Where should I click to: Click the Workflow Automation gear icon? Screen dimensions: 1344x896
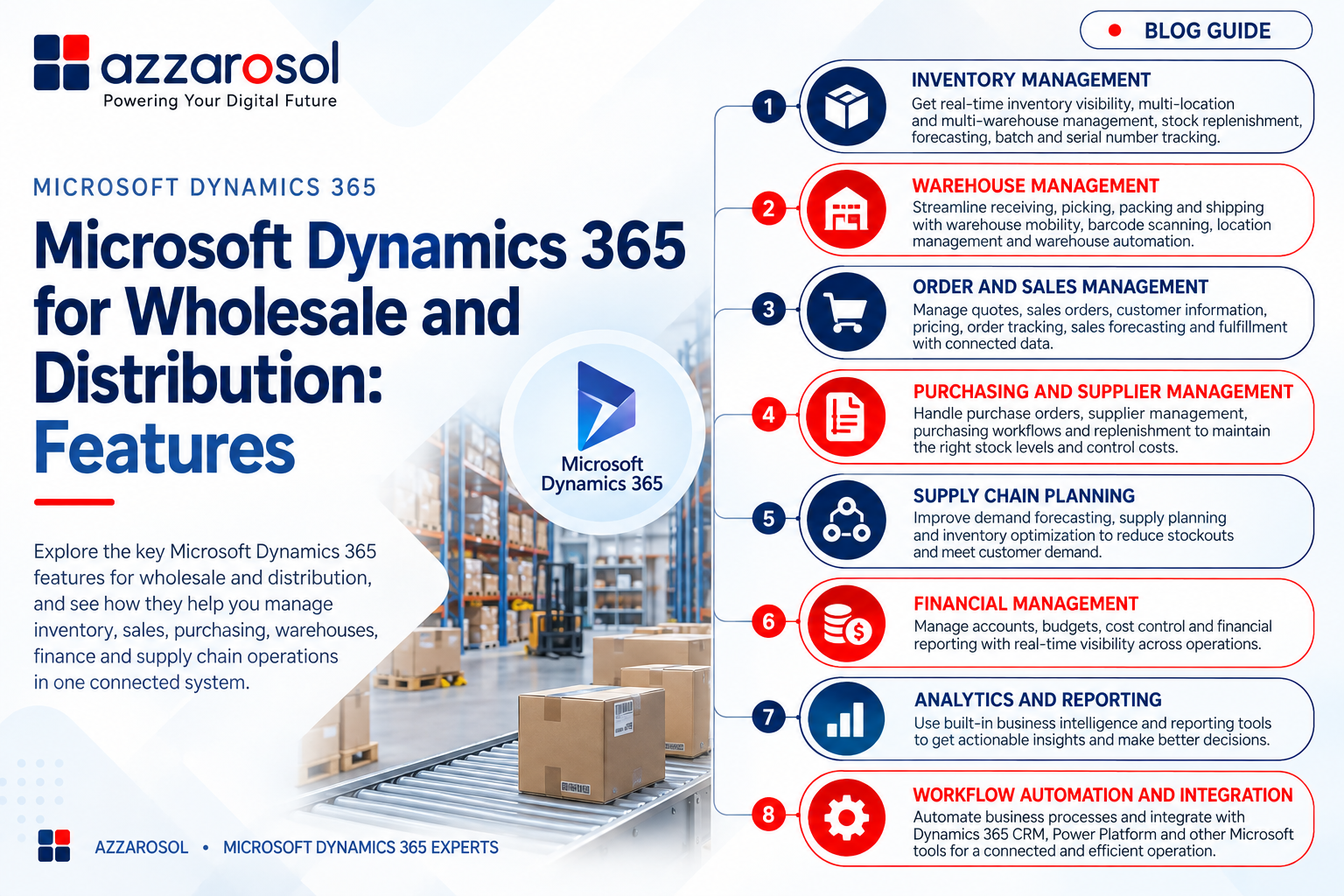pos(846,818)
